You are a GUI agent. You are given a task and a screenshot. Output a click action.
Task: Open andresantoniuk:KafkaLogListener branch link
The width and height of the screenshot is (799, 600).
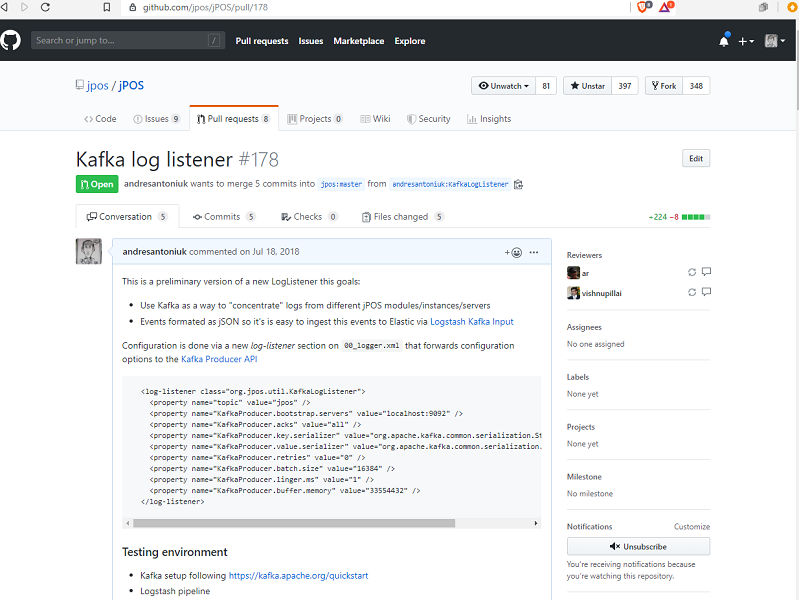450,185
